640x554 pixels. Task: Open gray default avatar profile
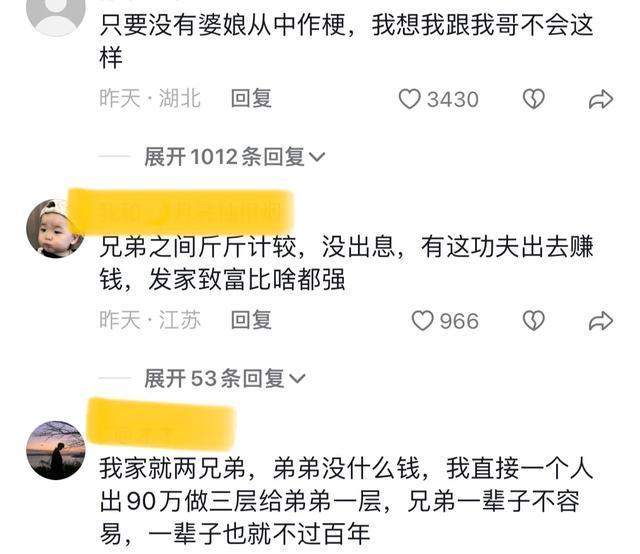click(x=56, y=13)
